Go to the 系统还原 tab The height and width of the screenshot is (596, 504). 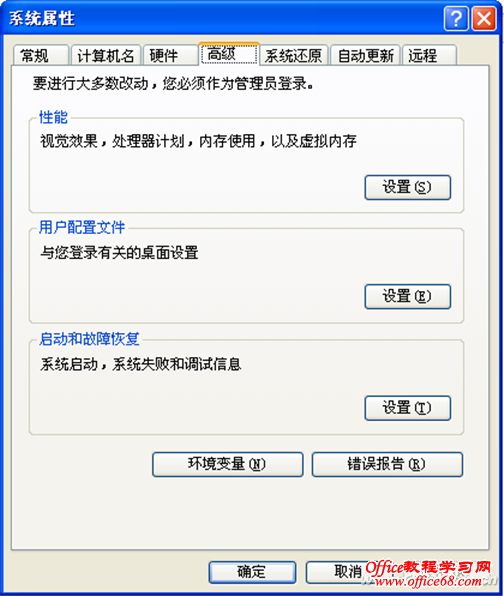pyautogui.click(x=294, y=56)
